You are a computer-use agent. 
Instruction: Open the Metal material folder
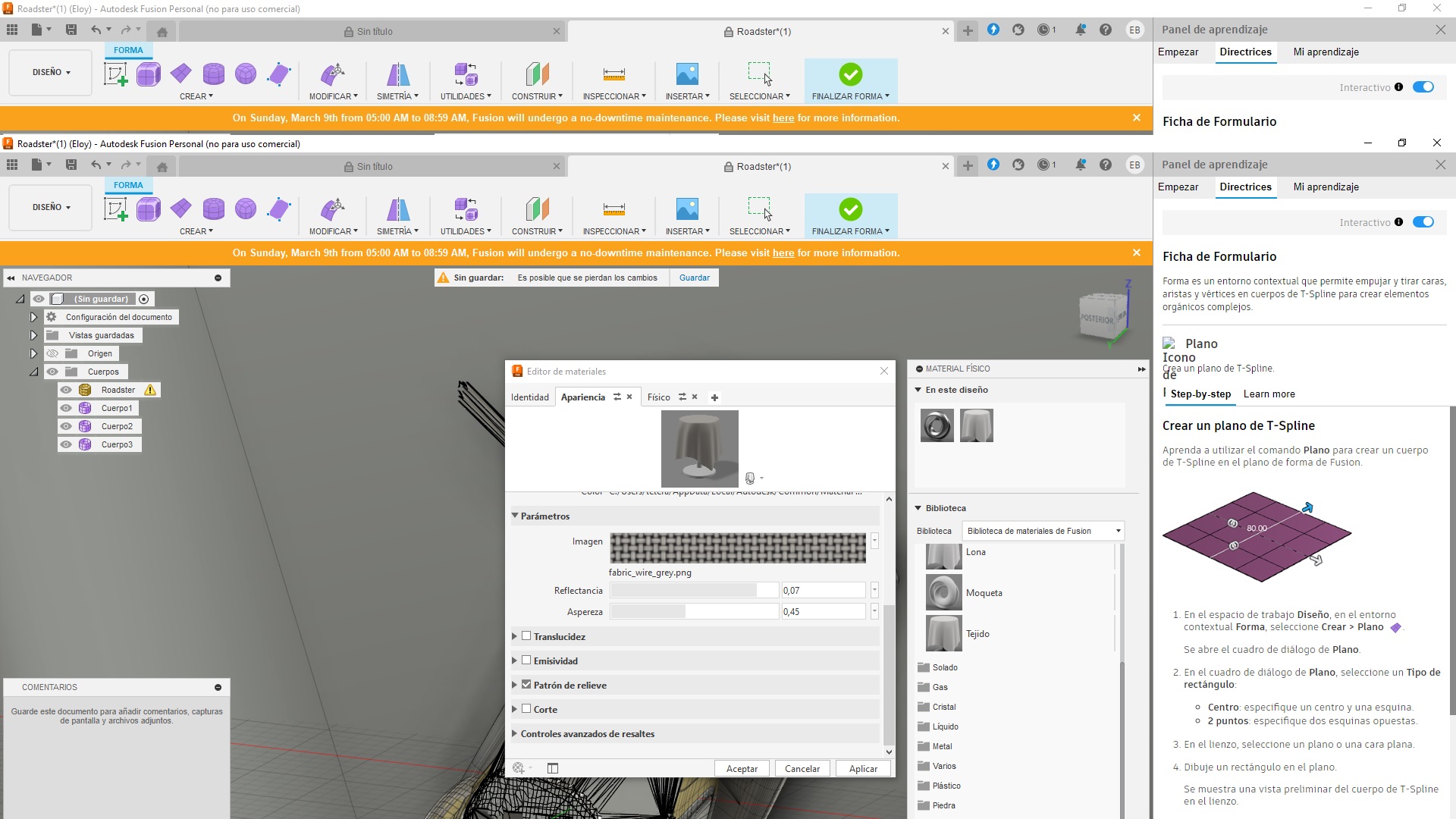pos(942,746)
